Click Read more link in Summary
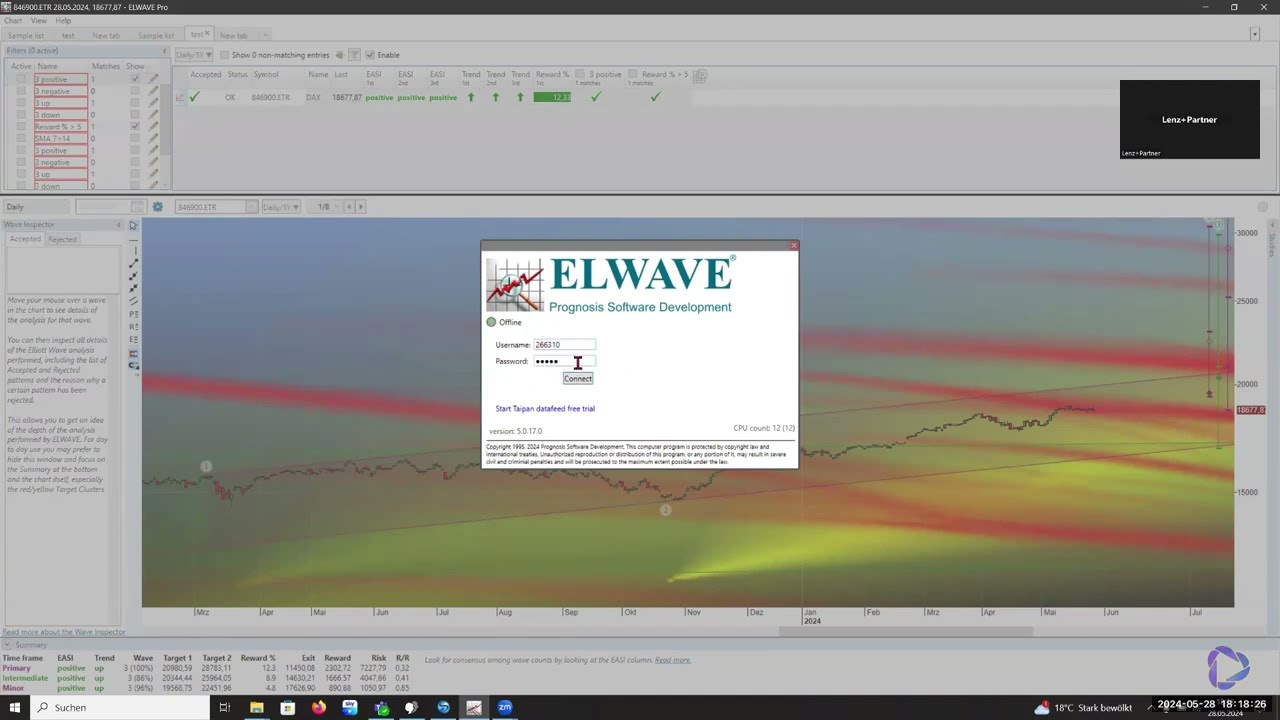The width and height of the screenshot is (1280, 720). point(673,660)
